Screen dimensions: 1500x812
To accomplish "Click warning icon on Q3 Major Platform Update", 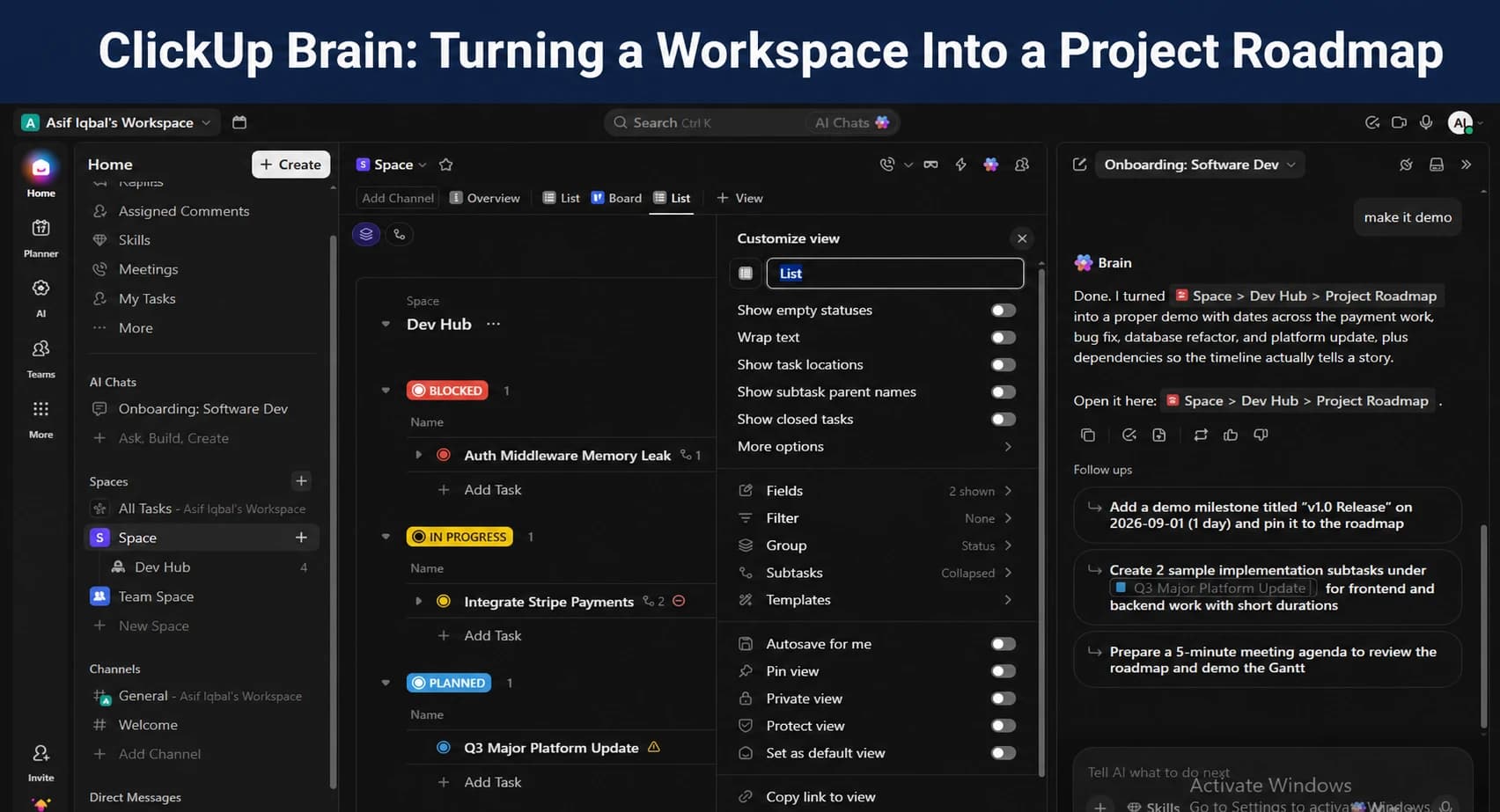I will tap(654, 747).
